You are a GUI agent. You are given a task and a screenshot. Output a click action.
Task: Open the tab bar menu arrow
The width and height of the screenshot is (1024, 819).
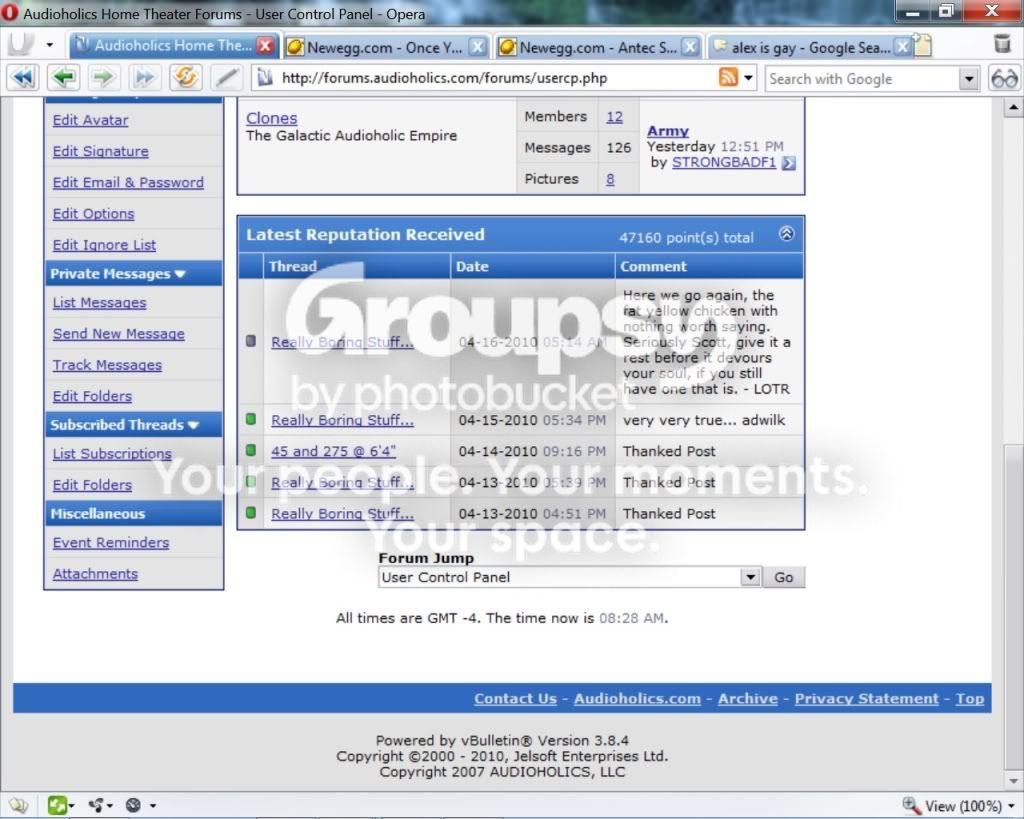click(x=50, y=45)
